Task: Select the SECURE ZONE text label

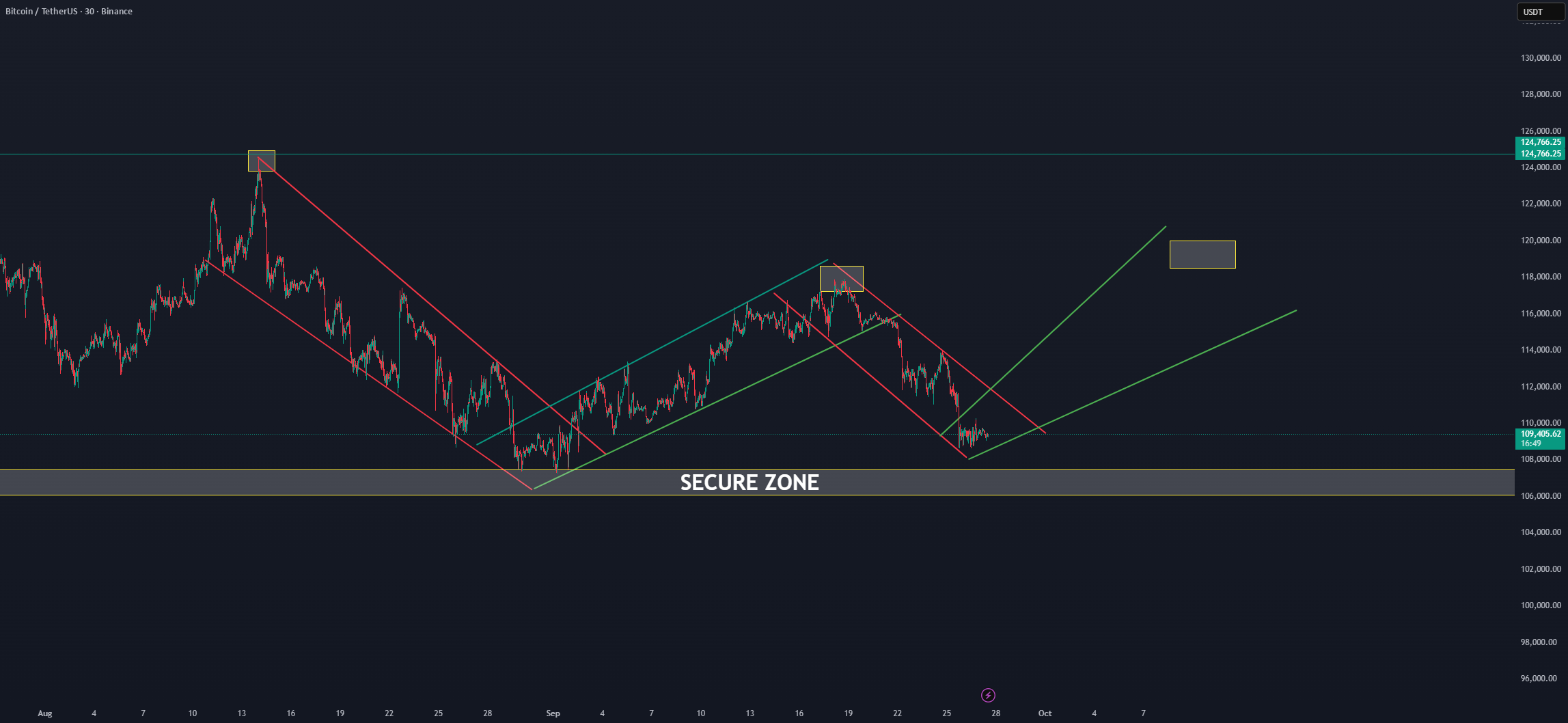Action: [749, 482]
